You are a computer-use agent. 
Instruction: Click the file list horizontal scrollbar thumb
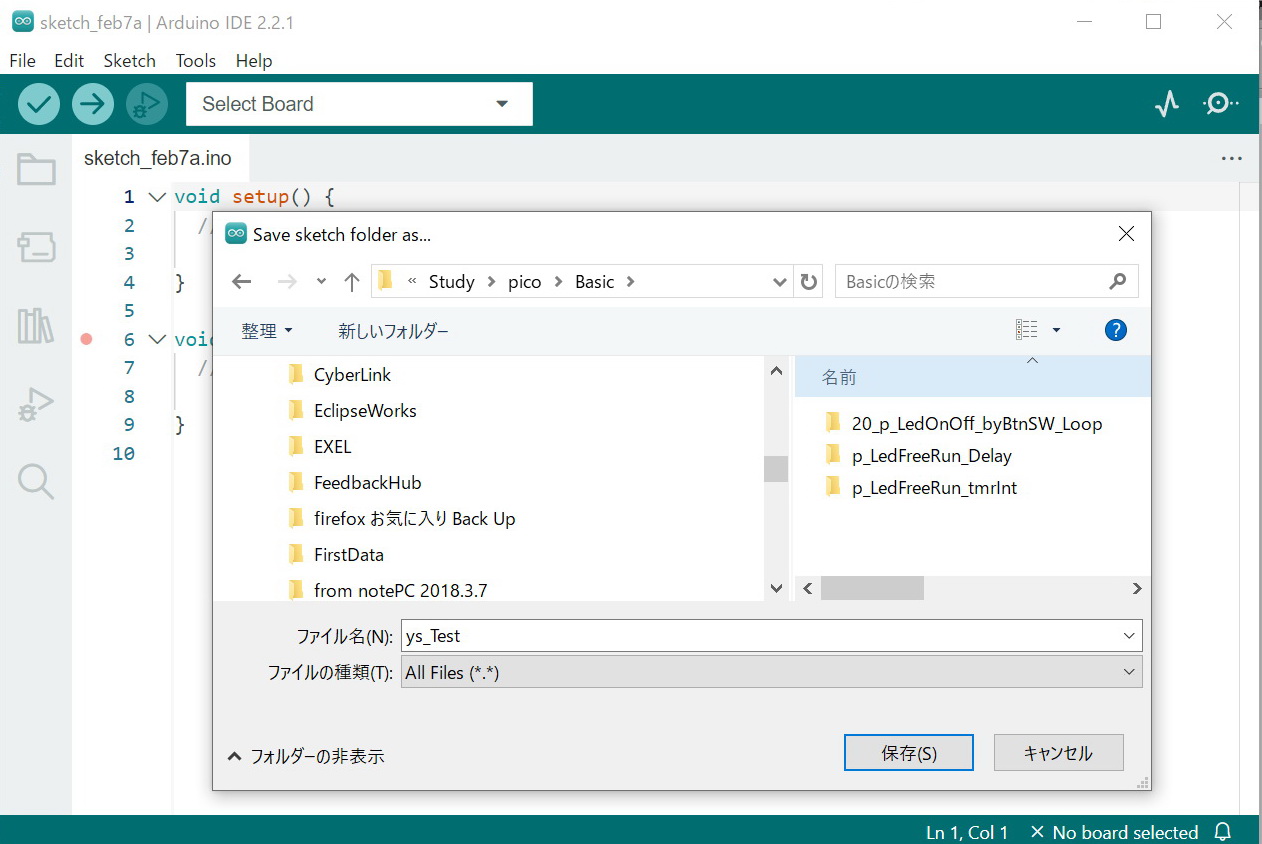coord(872,589)
